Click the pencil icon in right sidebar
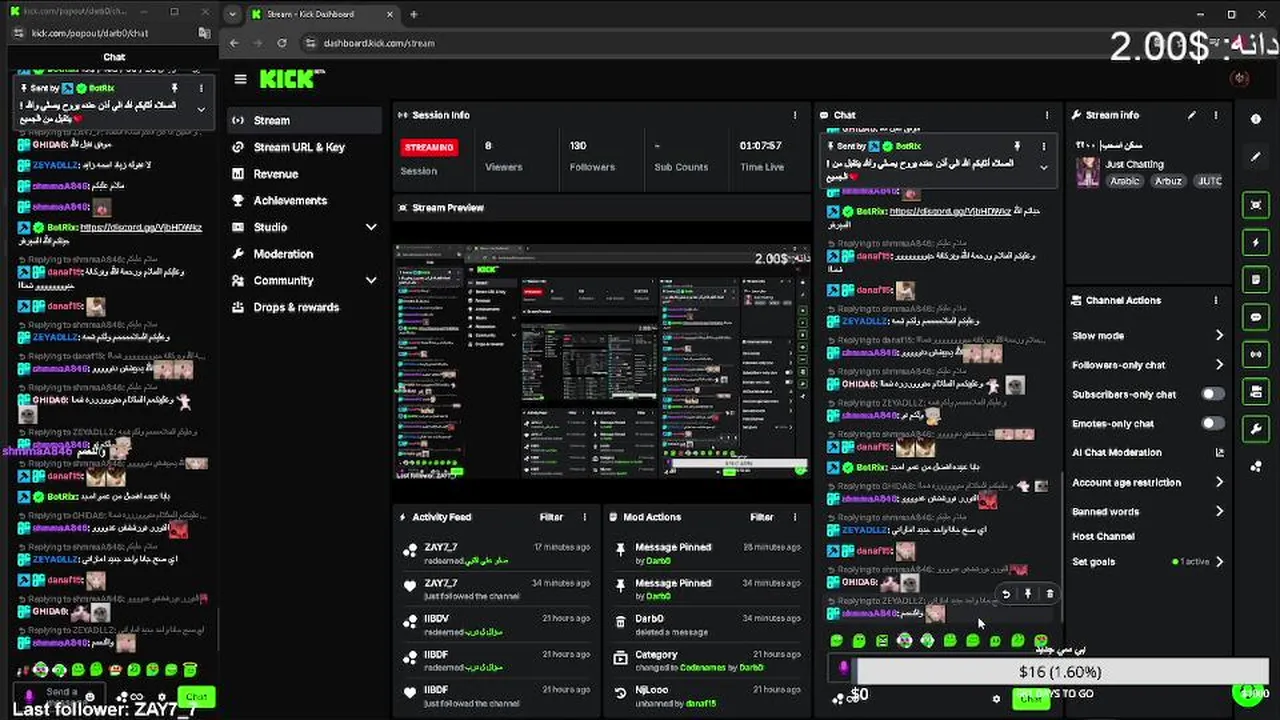The height and width of the screenshot is (720, 1280). (1256, 157)
